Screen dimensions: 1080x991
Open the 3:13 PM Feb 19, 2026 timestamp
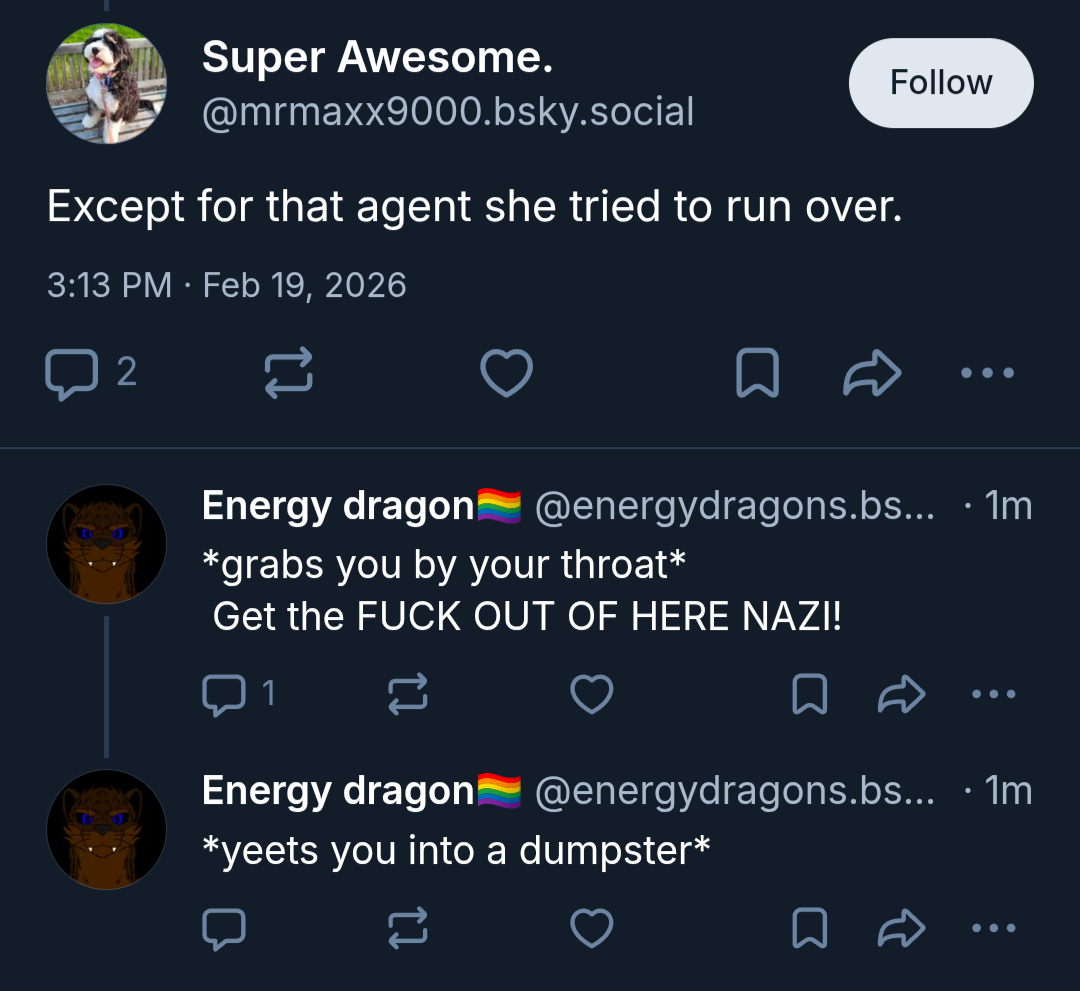(x=227, y=285)
